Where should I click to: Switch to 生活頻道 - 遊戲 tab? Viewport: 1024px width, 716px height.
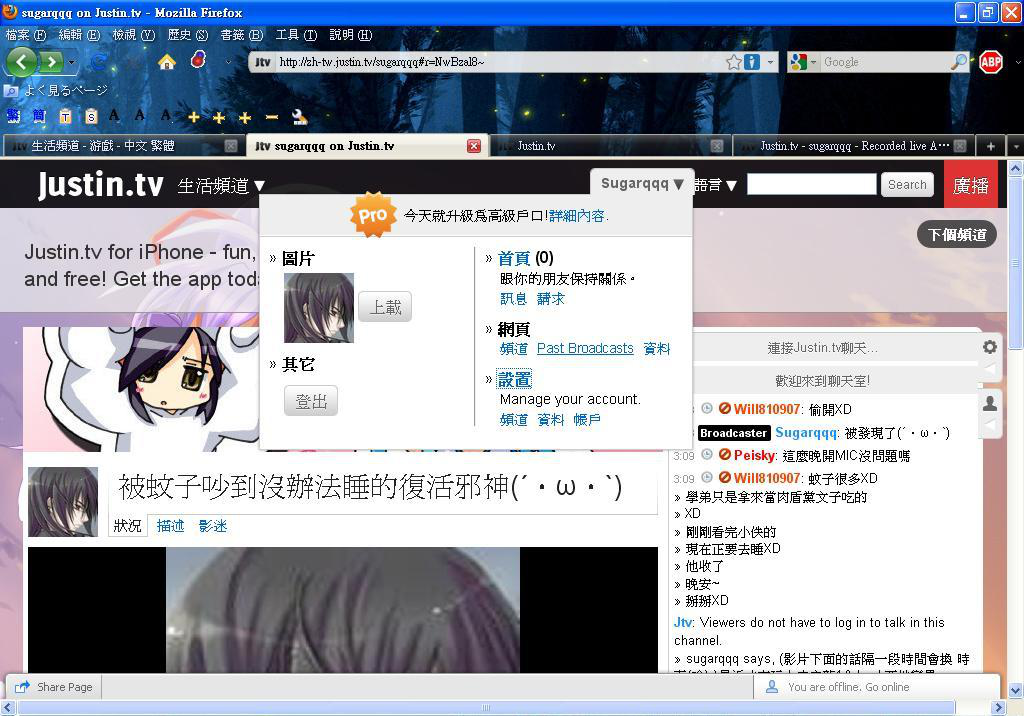pyautogui.click(x=122, y=146)
